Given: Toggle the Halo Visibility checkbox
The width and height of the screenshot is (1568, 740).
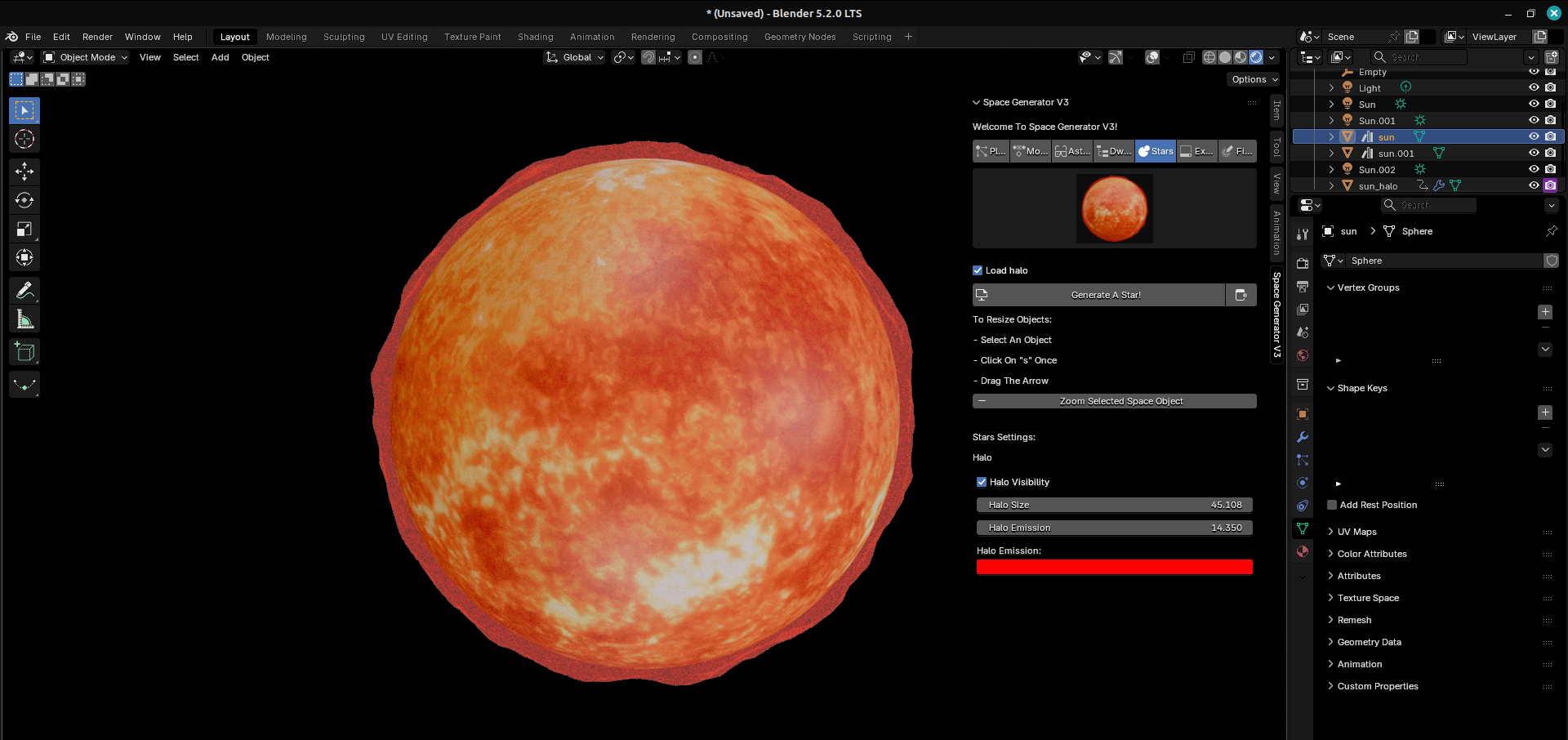Looking at the screenshot, I should point(982,482).
